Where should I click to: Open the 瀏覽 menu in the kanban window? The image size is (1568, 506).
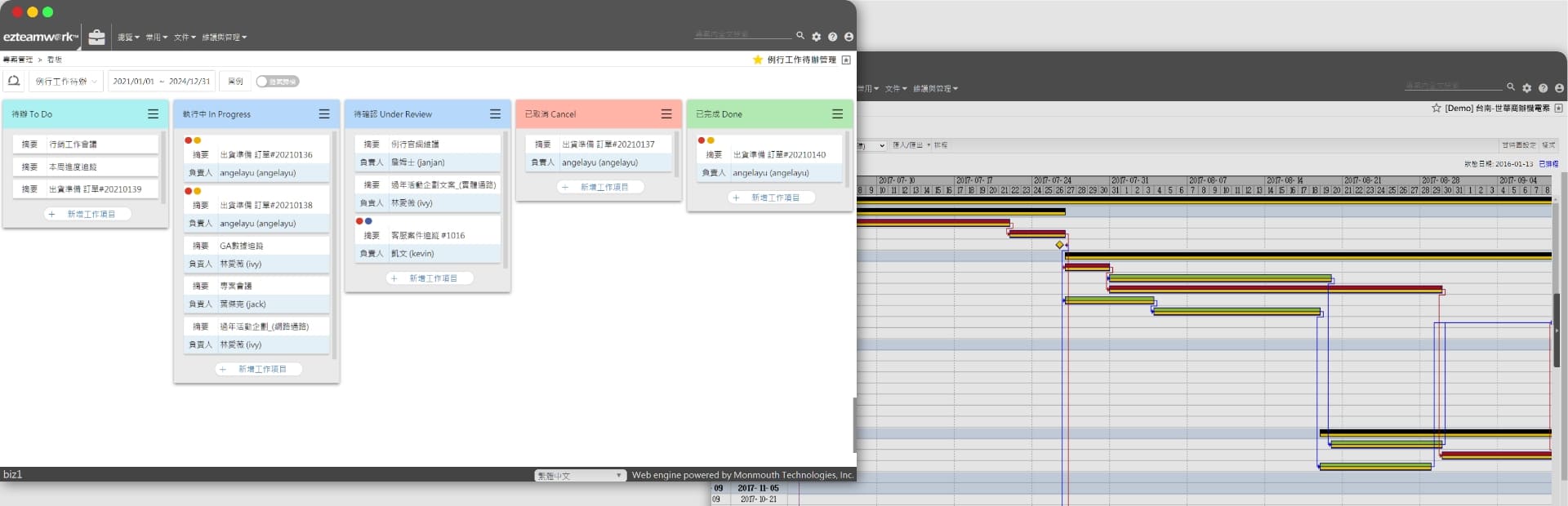point(127,38)
